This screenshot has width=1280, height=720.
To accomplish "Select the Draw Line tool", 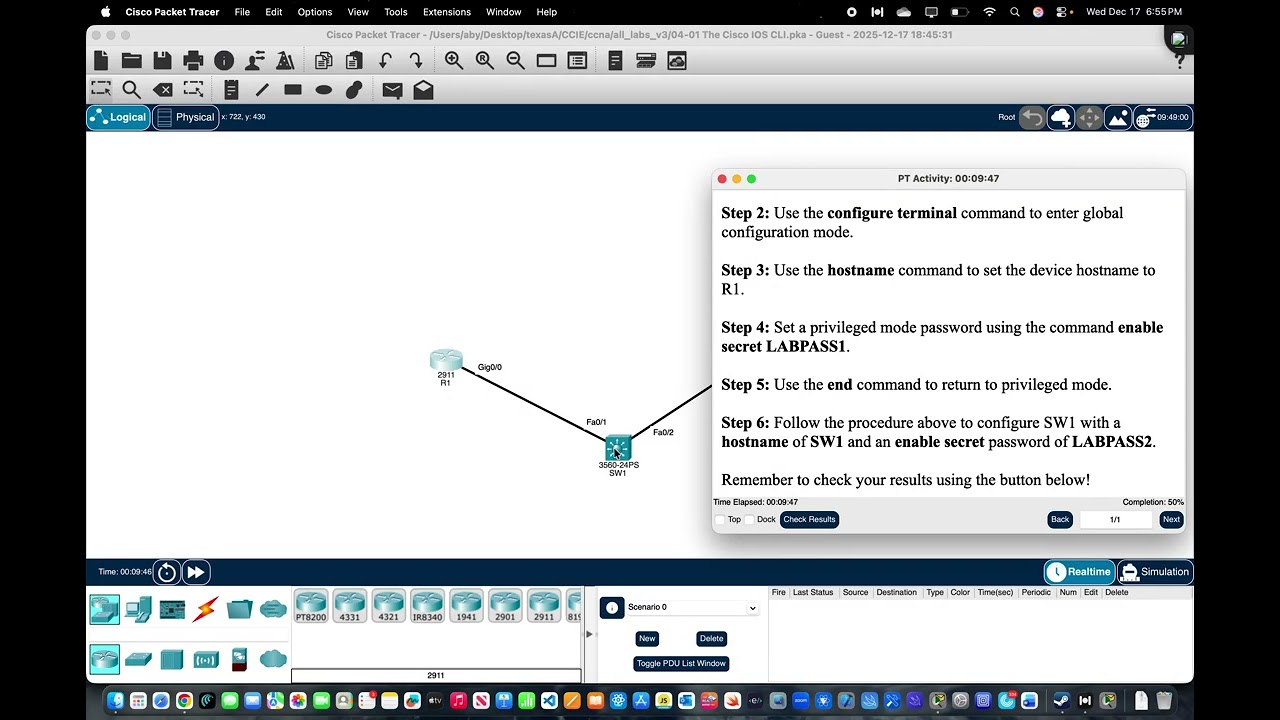I will [x=262, y=90].
